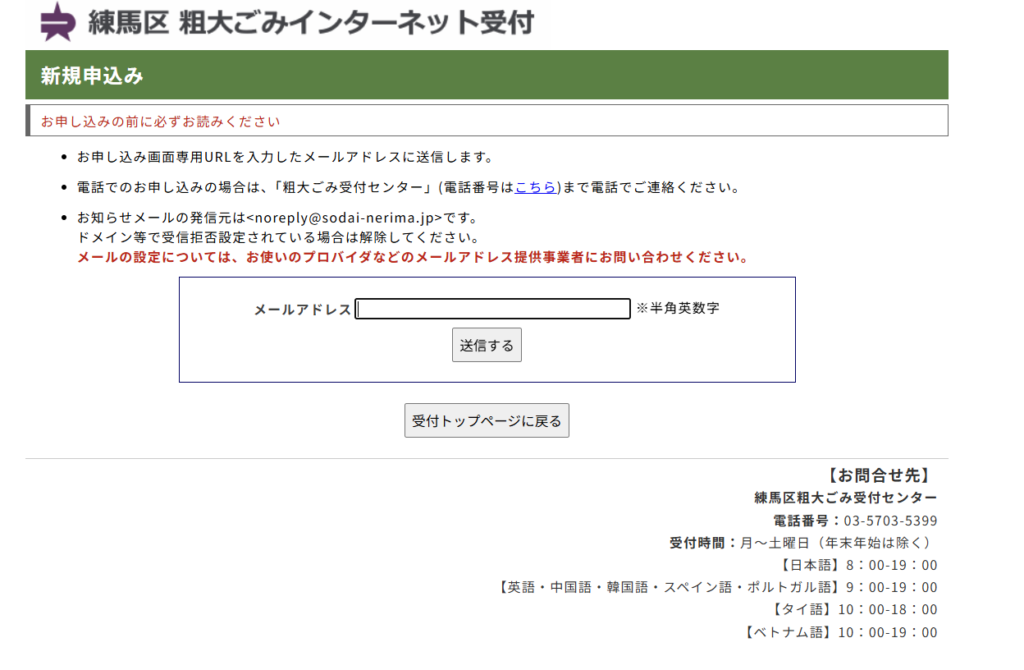Select the 練馬区粗大ごみ受付センター name text
This screenshot has width=1024, height=670.
click(x=845, y=498)
